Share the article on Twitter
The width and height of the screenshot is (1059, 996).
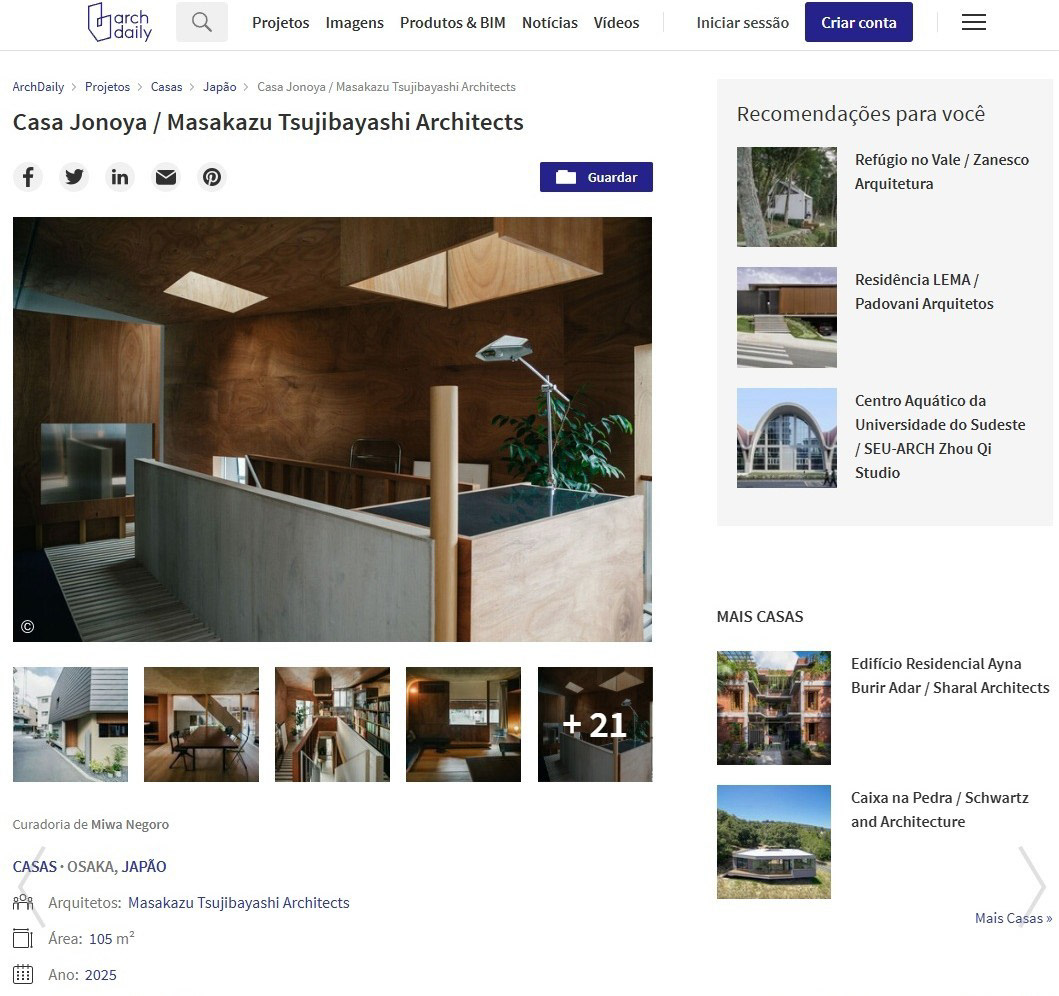click(74, 177)
